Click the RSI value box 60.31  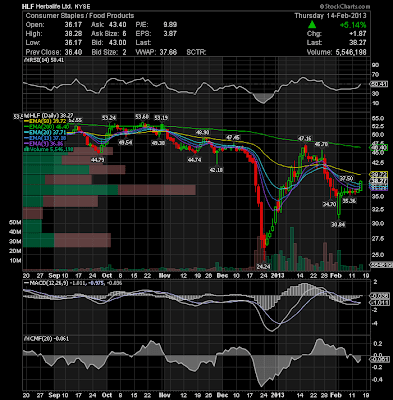click(380, 84)
